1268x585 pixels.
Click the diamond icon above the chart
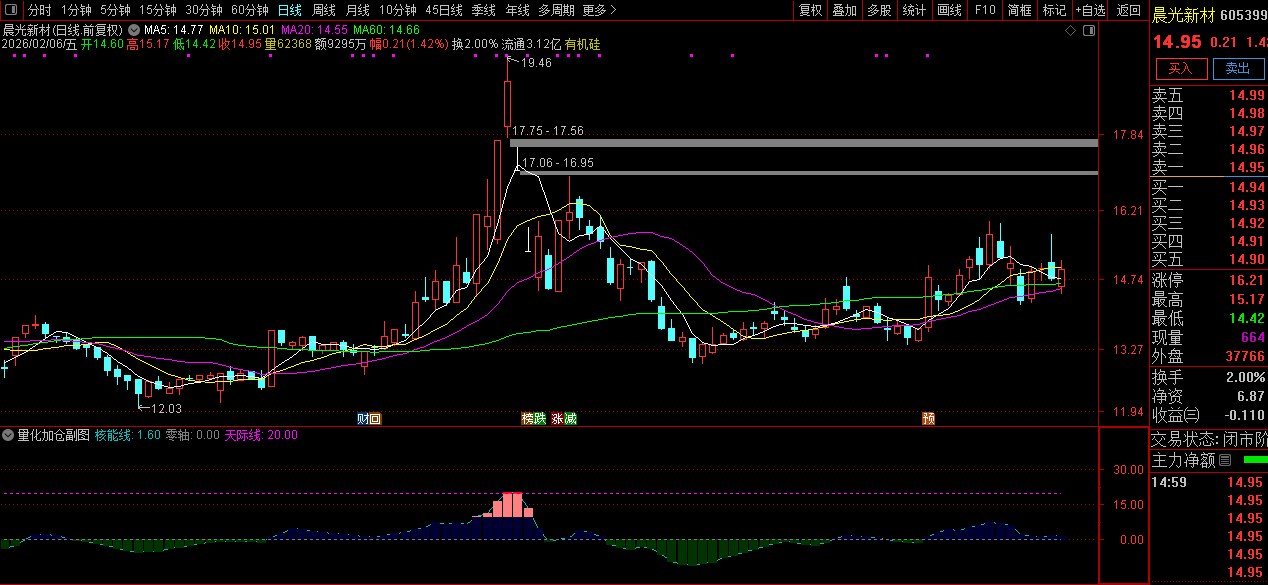point(1070,31)
